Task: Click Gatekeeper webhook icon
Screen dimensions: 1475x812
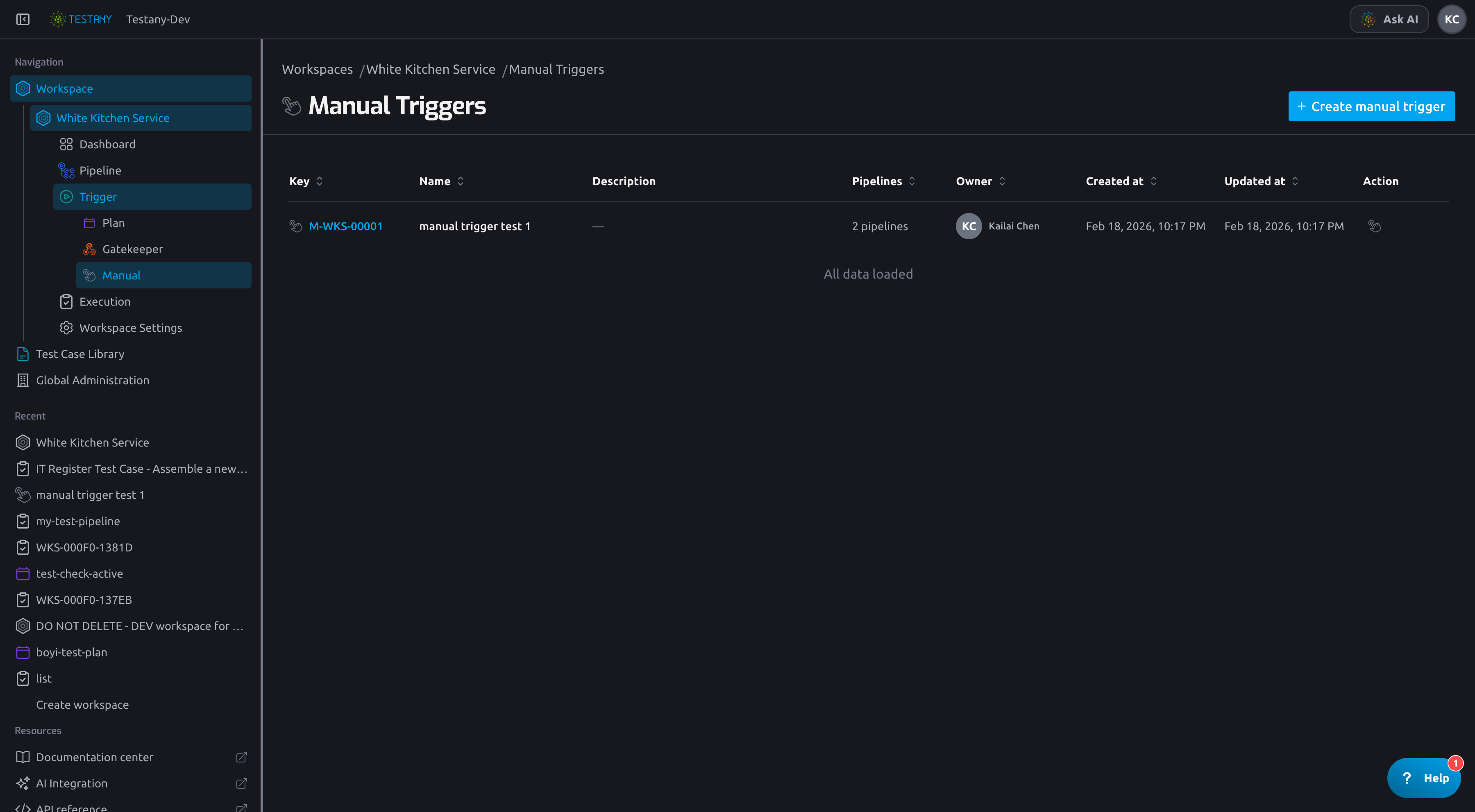Action: point(89,249)
